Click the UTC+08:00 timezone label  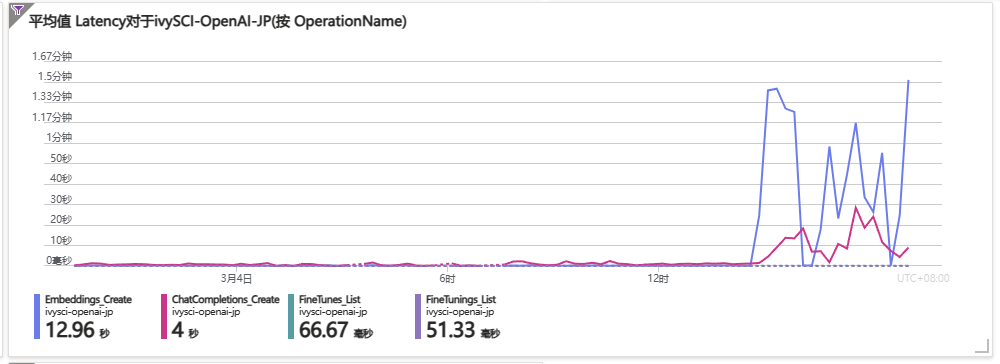(x=923, y=279)
